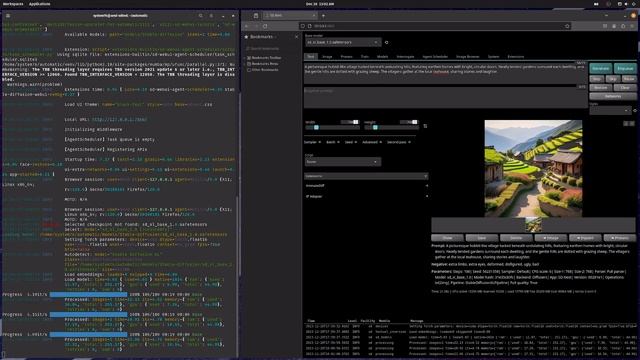
Task: Expand the AnimateDiff section
Action: click(366, 186)
